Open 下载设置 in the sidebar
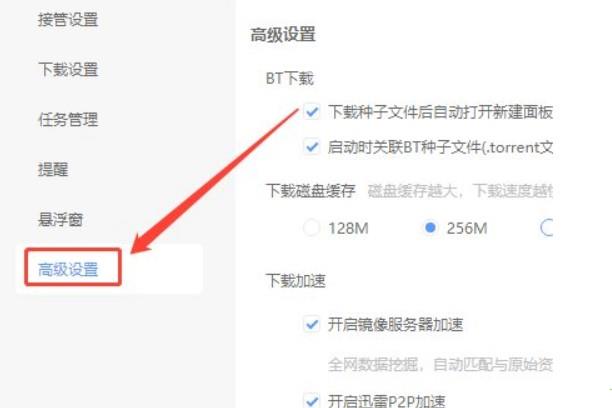This screenshot has height=408, width=612. point(68,69)
